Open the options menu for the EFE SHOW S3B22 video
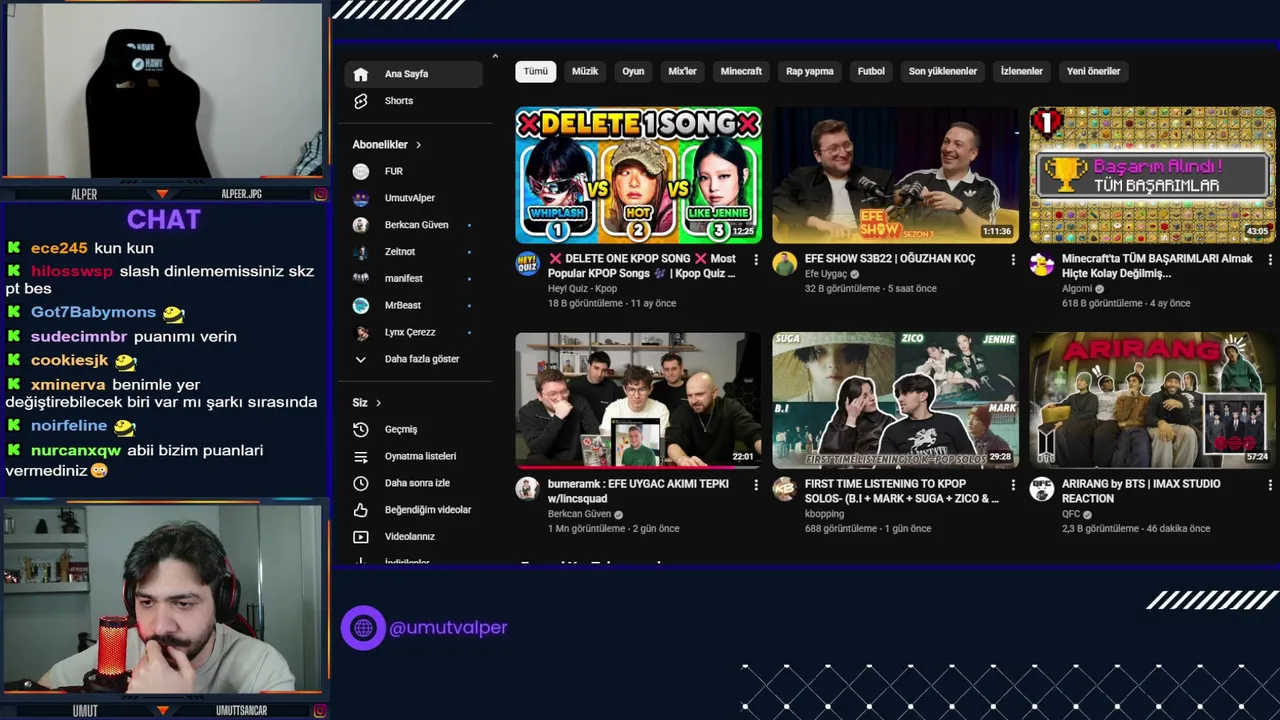This screenshot has width=1280, height=720. (1013, 260)
